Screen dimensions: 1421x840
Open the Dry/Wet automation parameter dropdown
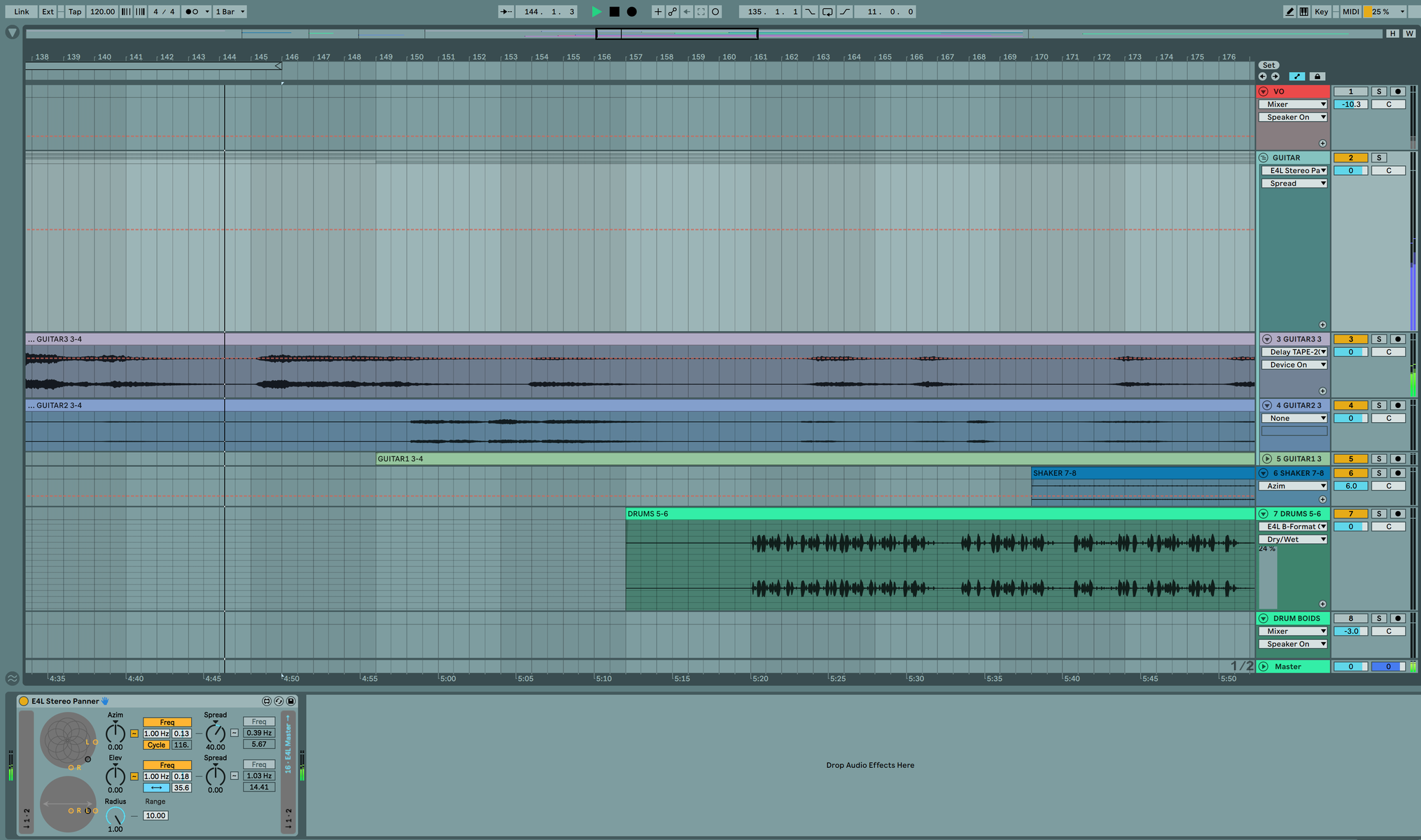(x=1294, y=539)
